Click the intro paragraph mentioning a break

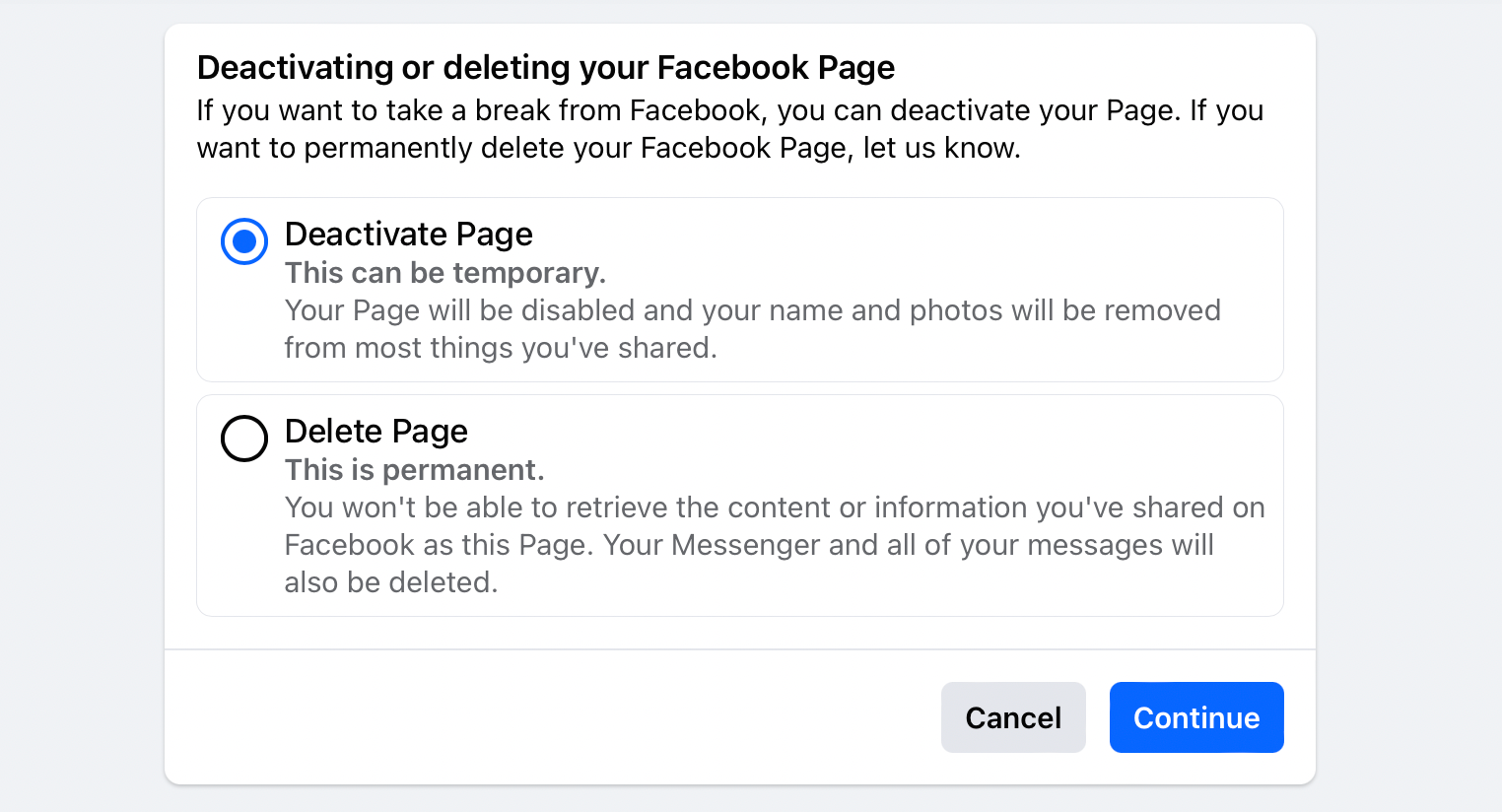point(729,128)
